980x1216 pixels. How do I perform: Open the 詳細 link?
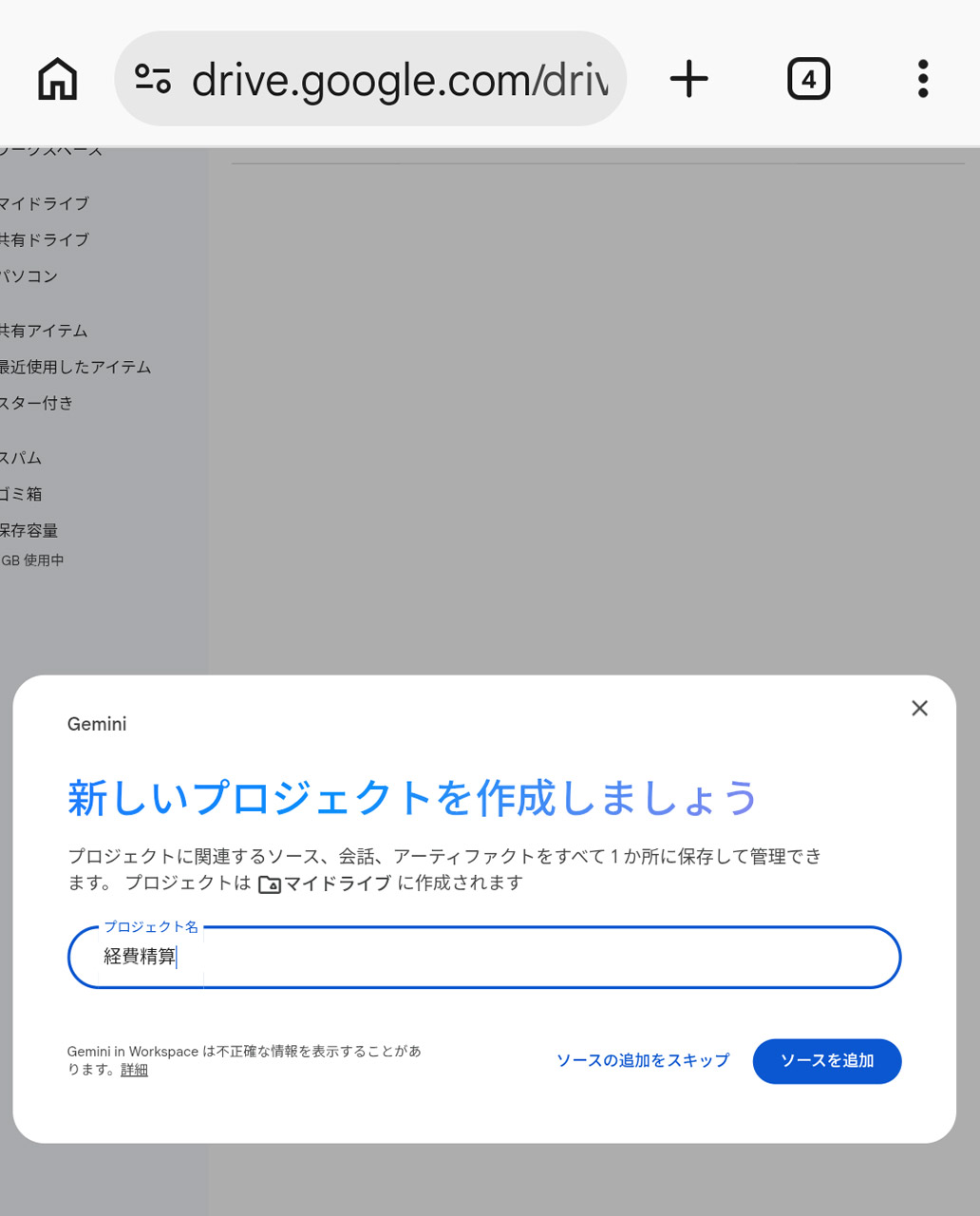pyautogui.click(x=134, y=1070)
